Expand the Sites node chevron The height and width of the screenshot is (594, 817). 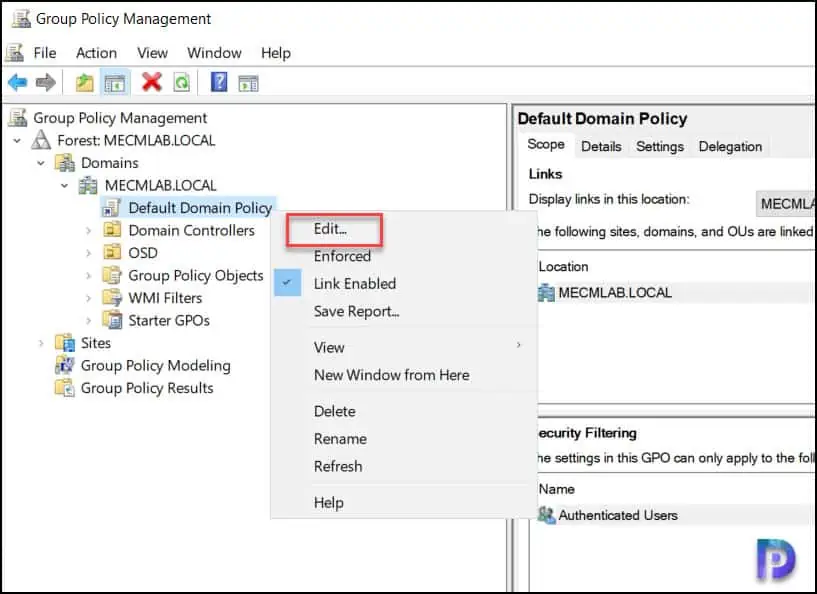click(x=41, y=343)
